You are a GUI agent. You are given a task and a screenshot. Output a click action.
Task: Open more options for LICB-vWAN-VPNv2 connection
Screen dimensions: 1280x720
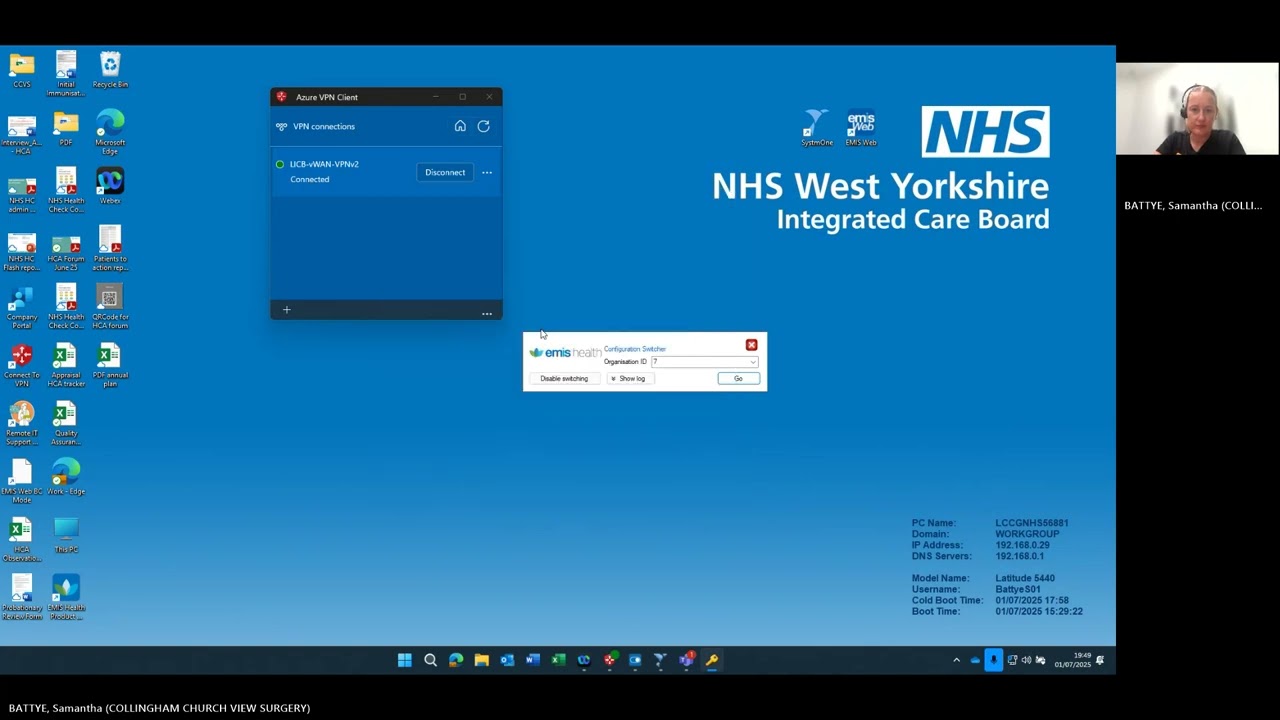tap(487, 173)
